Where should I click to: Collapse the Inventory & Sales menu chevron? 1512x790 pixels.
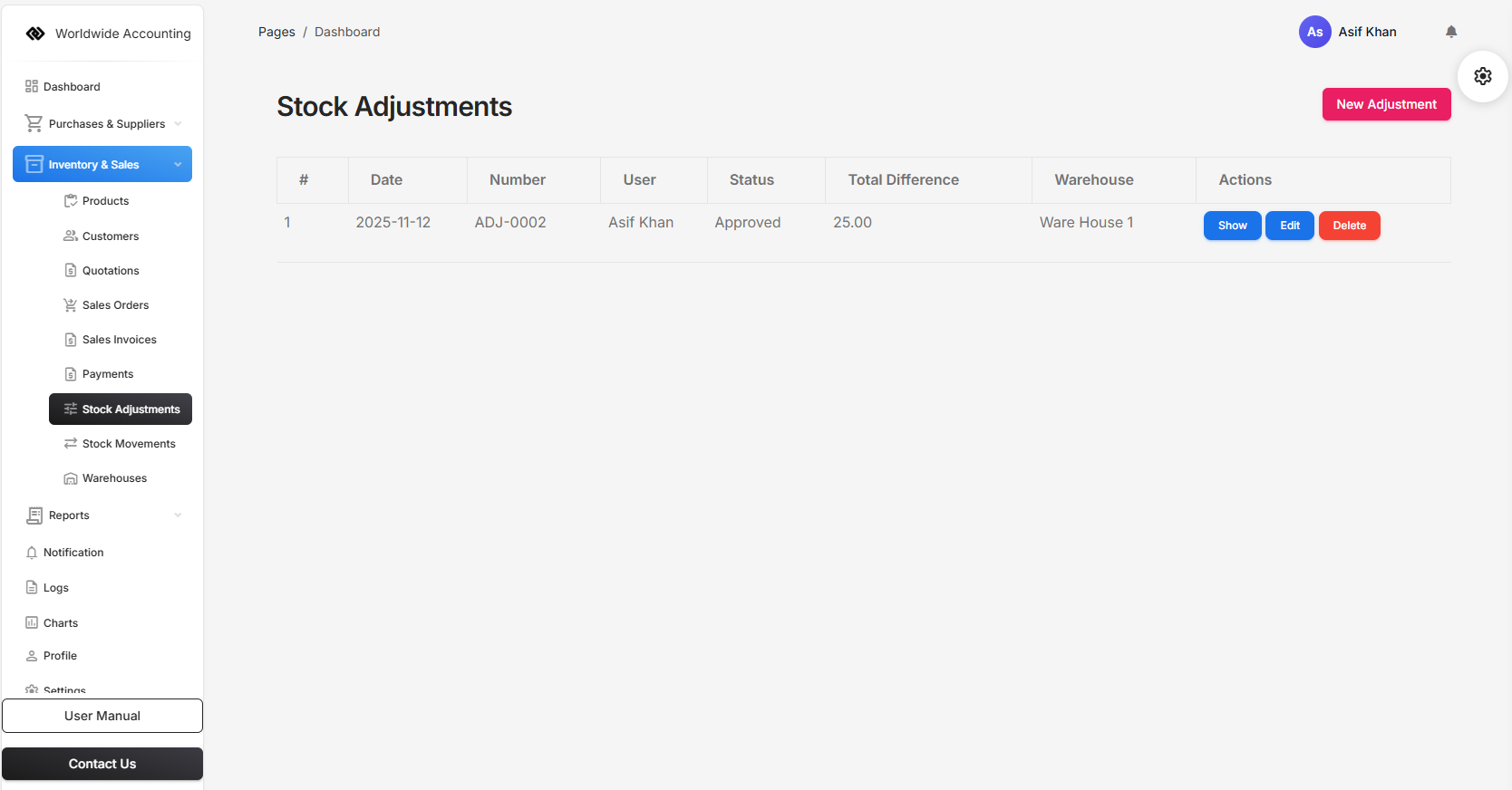click(x=178, y=165)
